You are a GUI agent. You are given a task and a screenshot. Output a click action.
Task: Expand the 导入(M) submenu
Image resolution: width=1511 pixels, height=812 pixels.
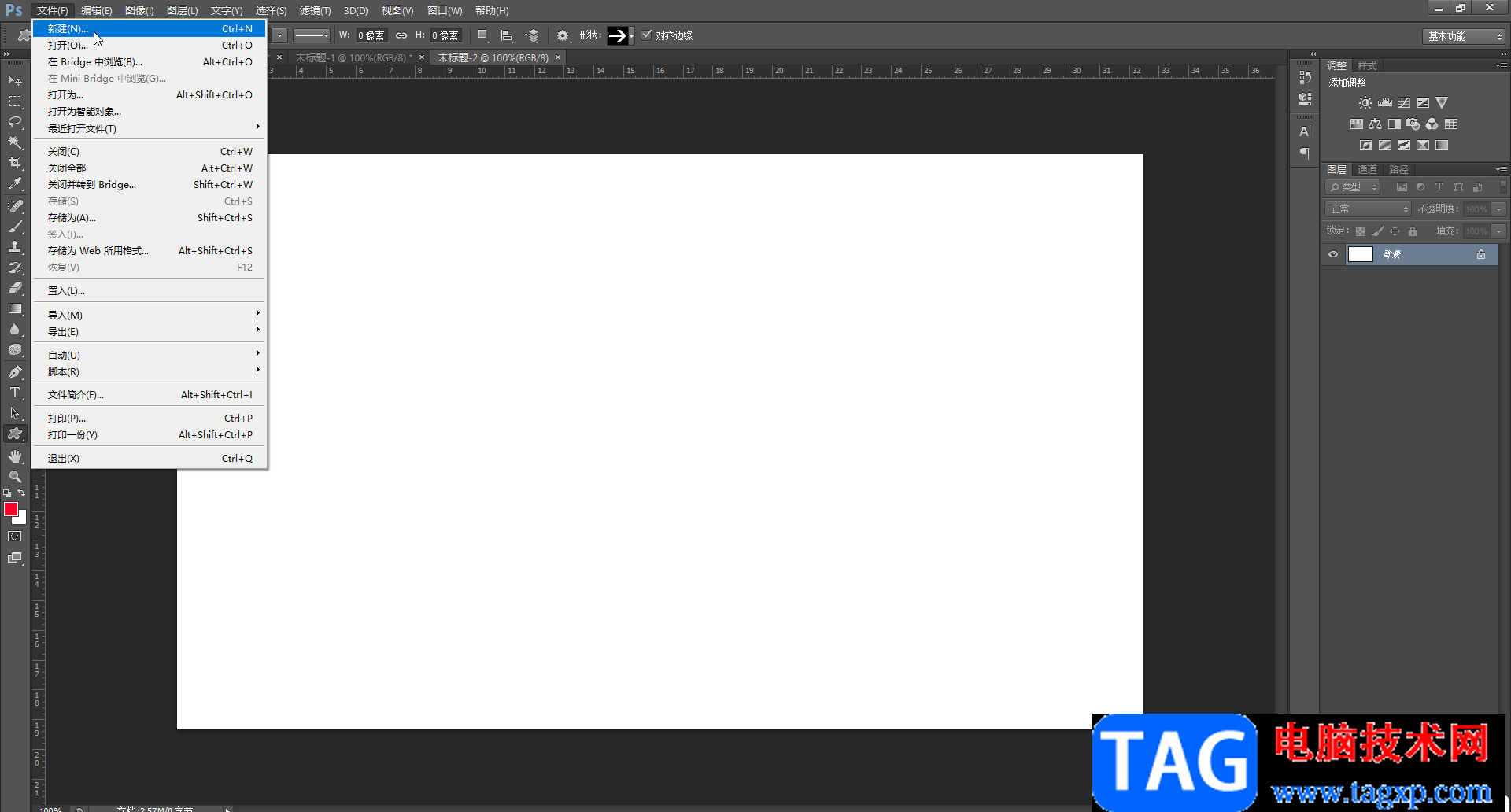coord(150,315)
